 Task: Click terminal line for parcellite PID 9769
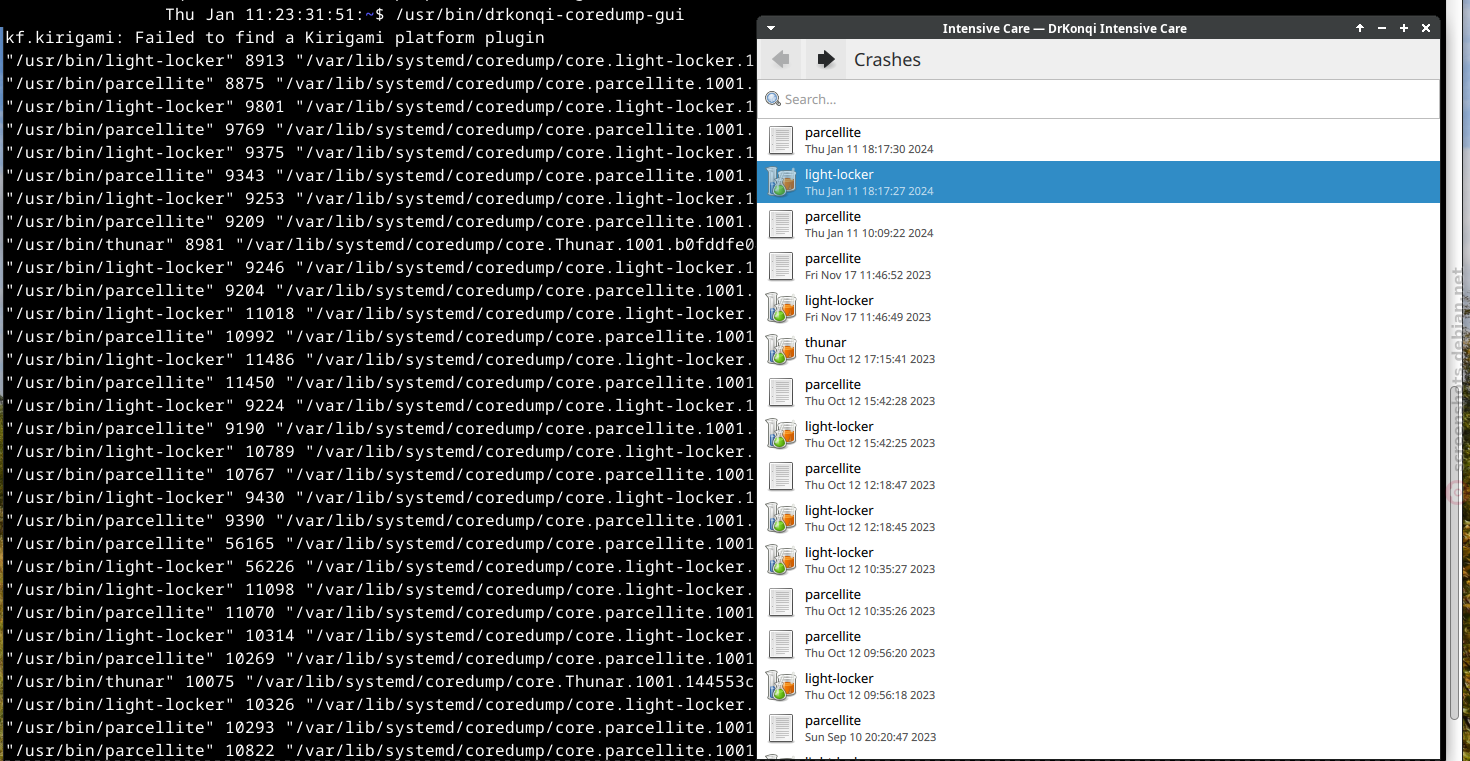click(x=380, y=130)
